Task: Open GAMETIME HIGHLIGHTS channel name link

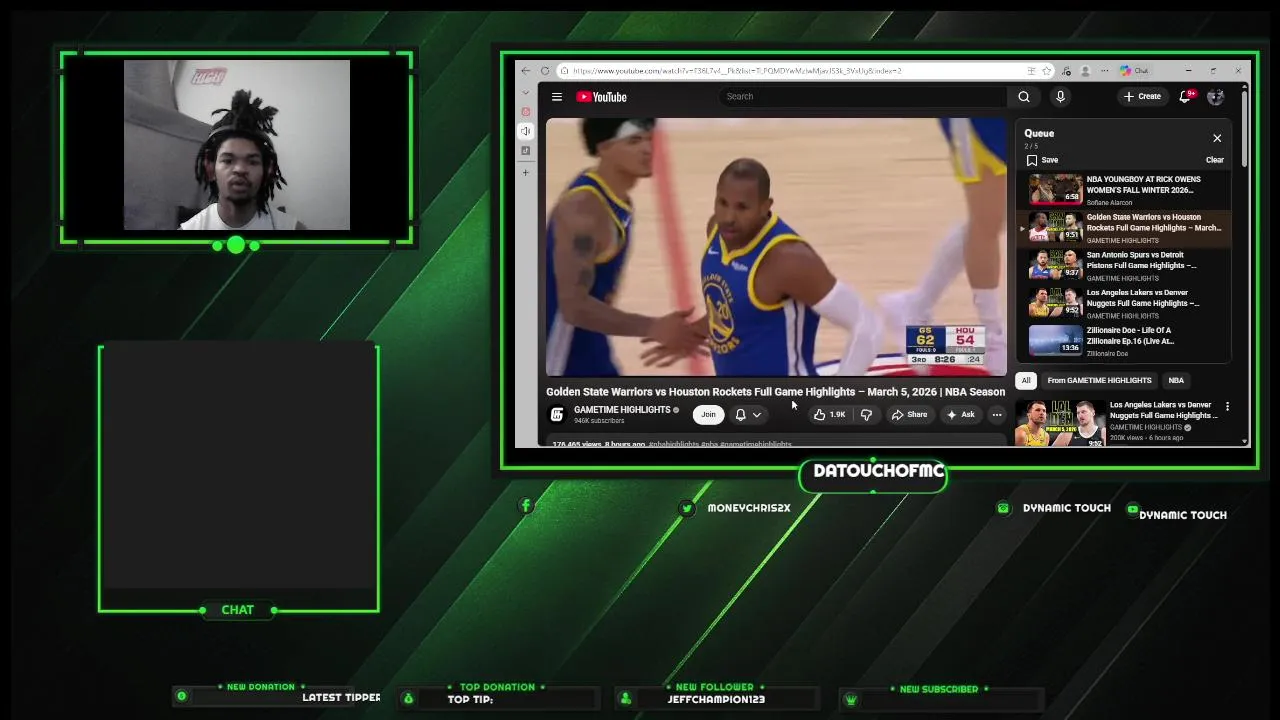Action: point(622,410)
